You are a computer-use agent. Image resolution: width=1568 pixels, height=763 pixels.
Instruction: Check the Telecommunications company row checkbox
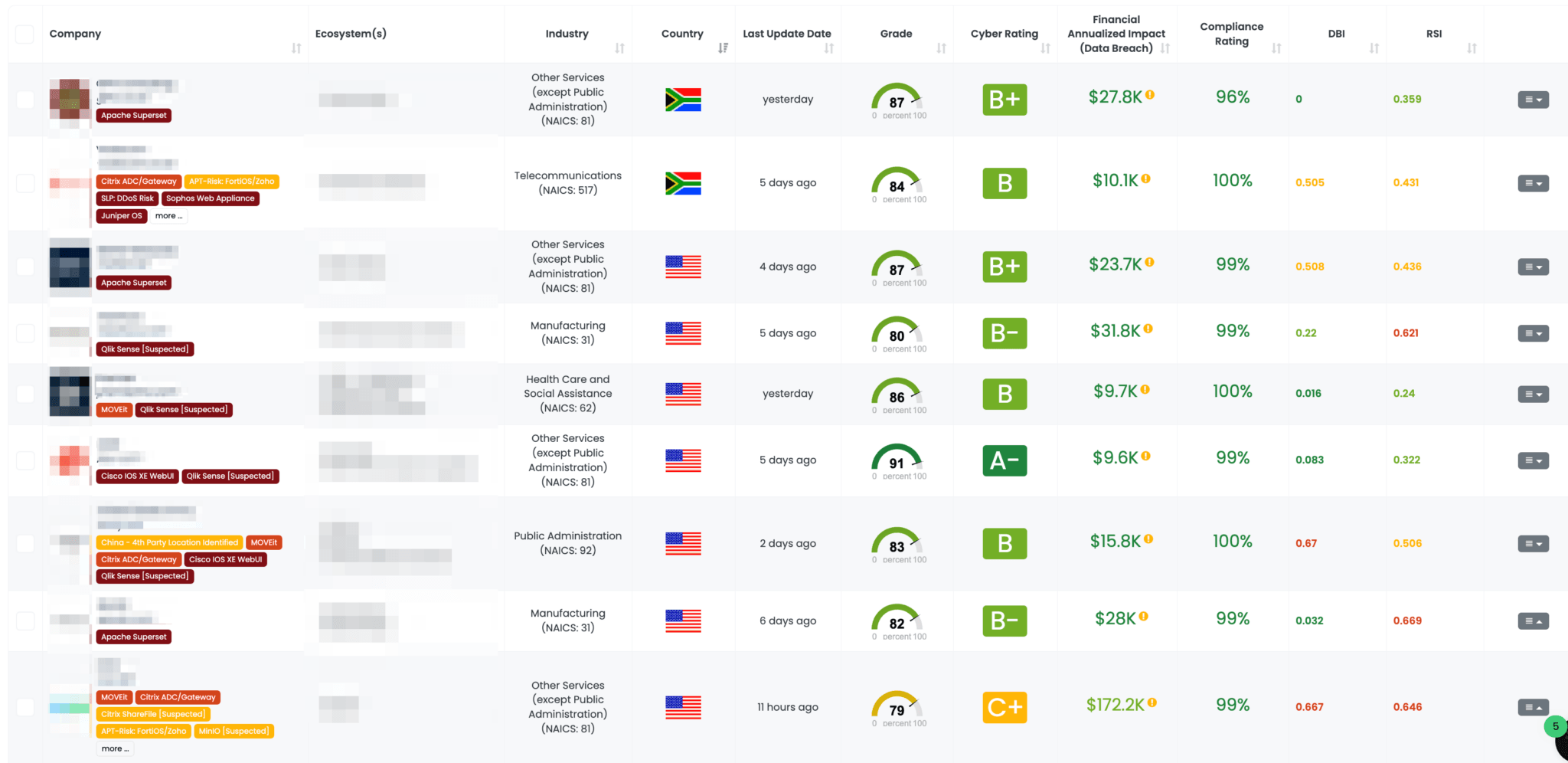pos(25,183)
